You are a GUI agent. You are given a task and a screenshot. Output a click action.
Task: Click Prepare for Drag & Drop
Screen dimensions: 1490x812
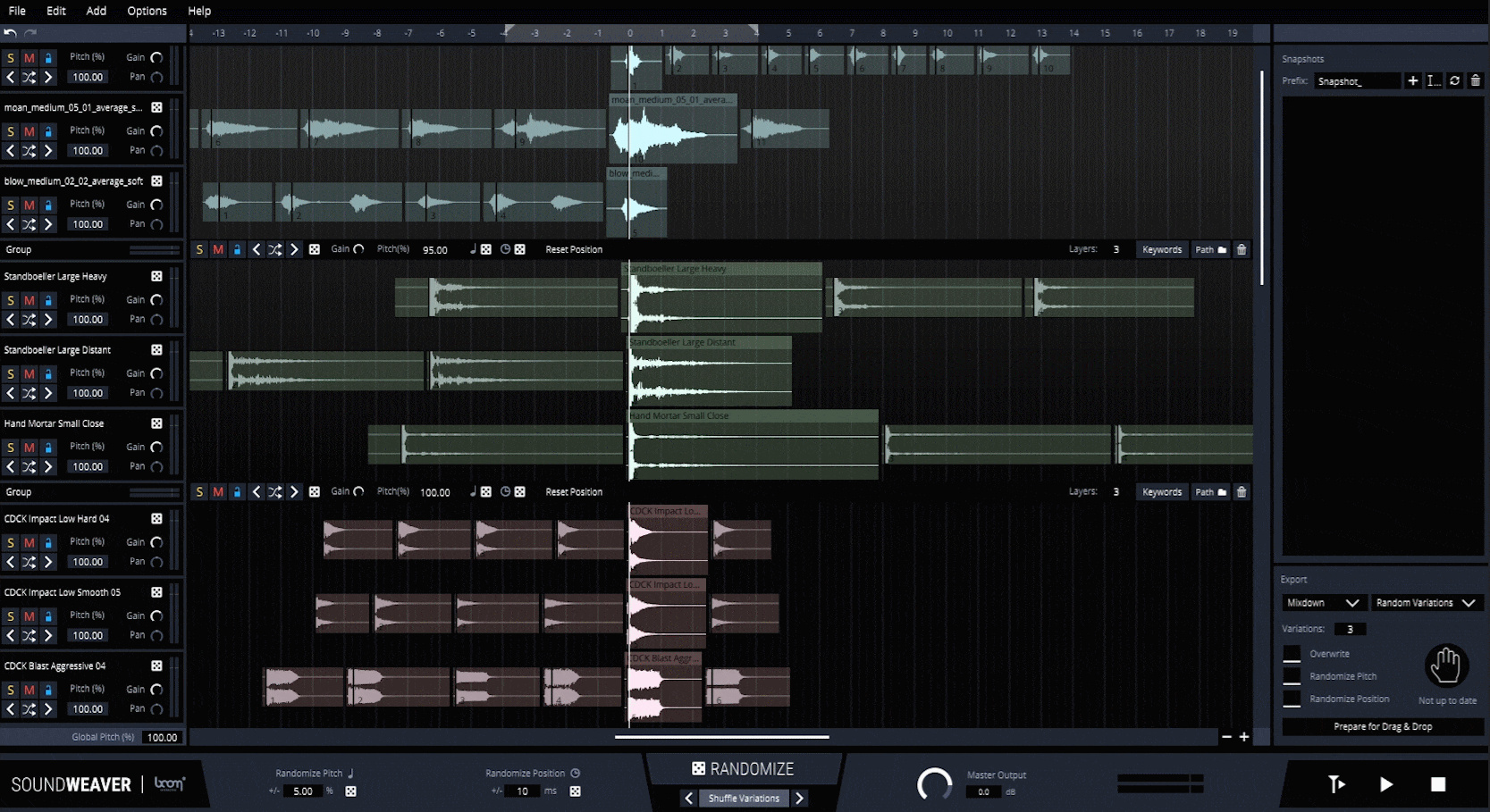coord(1382,727)
